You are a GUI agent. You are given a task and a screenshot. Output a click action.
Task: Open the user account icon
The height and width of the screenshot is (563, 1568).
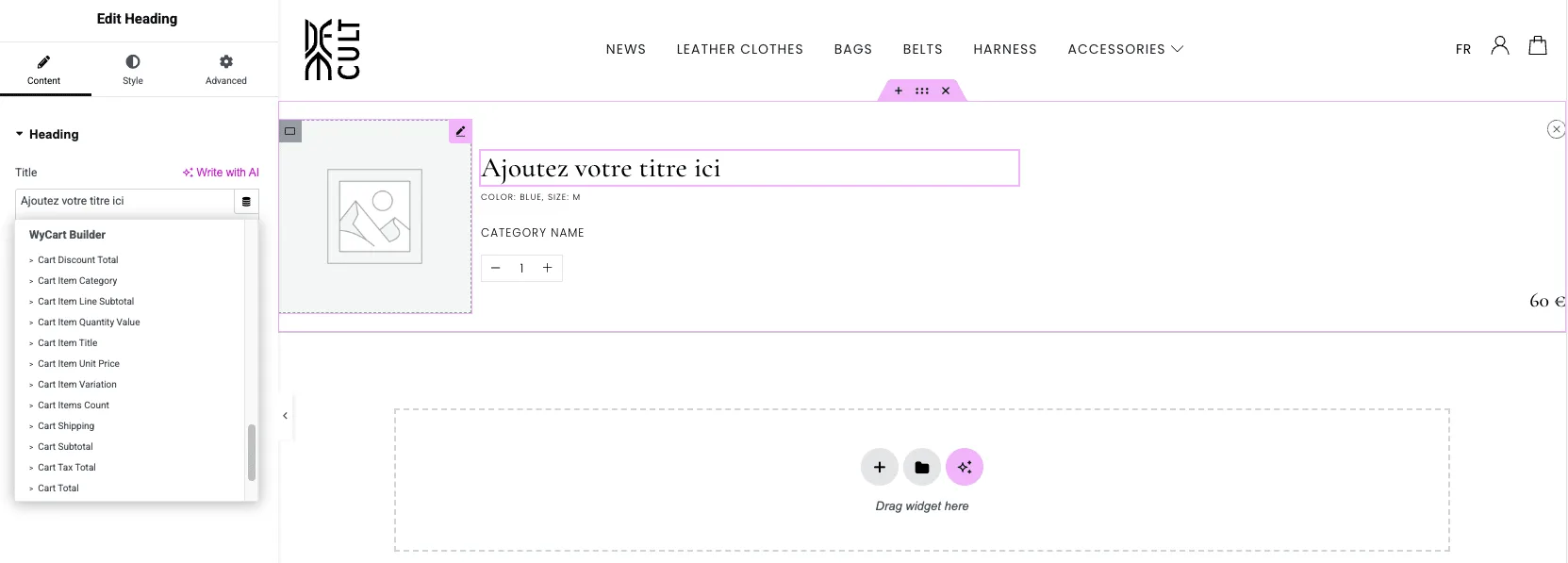click(x=1500, y=45)
